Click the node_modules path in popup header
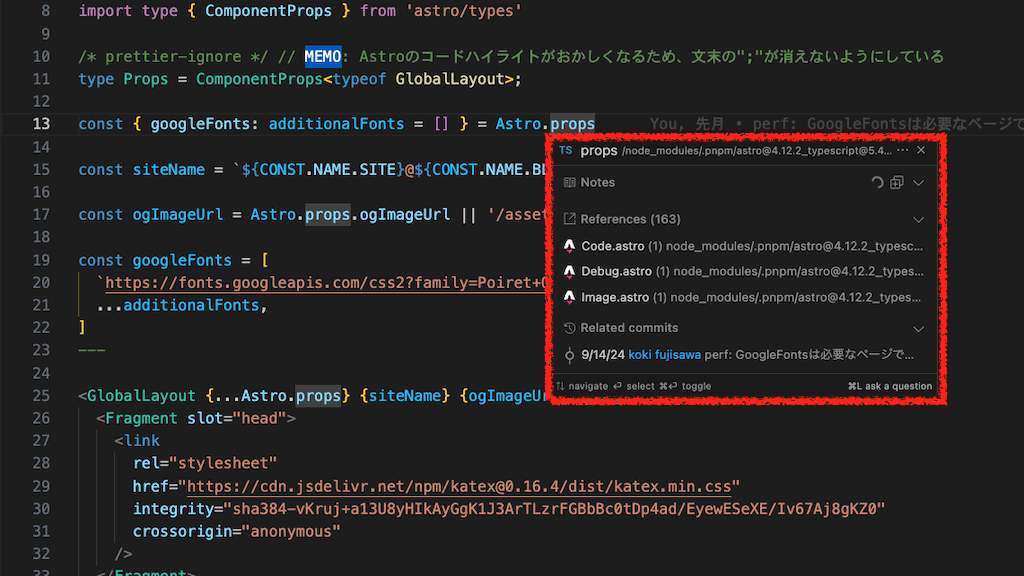The image size is (1024, 576). coord(756,151)
